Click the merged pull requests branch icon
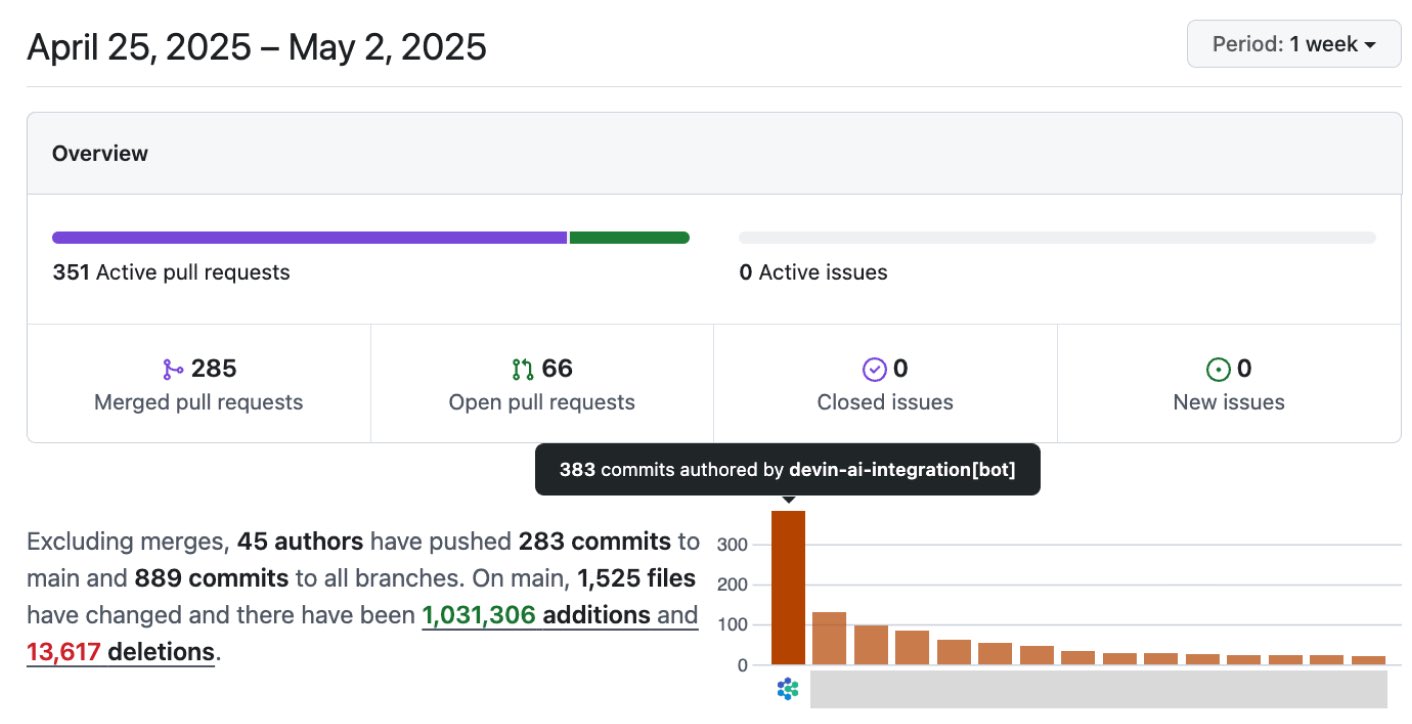This screenshot has width=1412, height=724. (173, 370)
